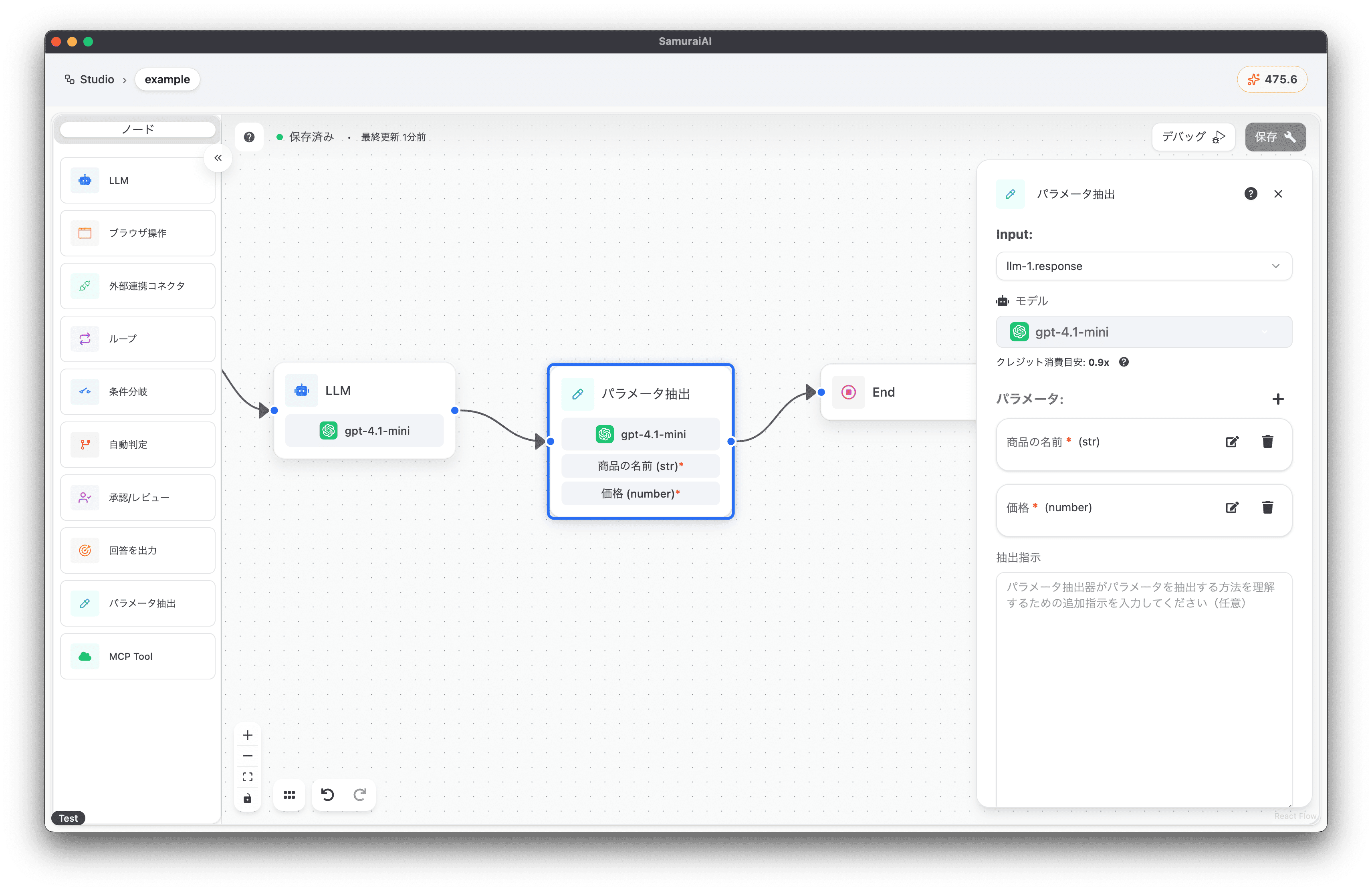The height and width of the screenshot is (891, 1372).
Task: Click the redo arrow icon
Action: tap(360, 795)
